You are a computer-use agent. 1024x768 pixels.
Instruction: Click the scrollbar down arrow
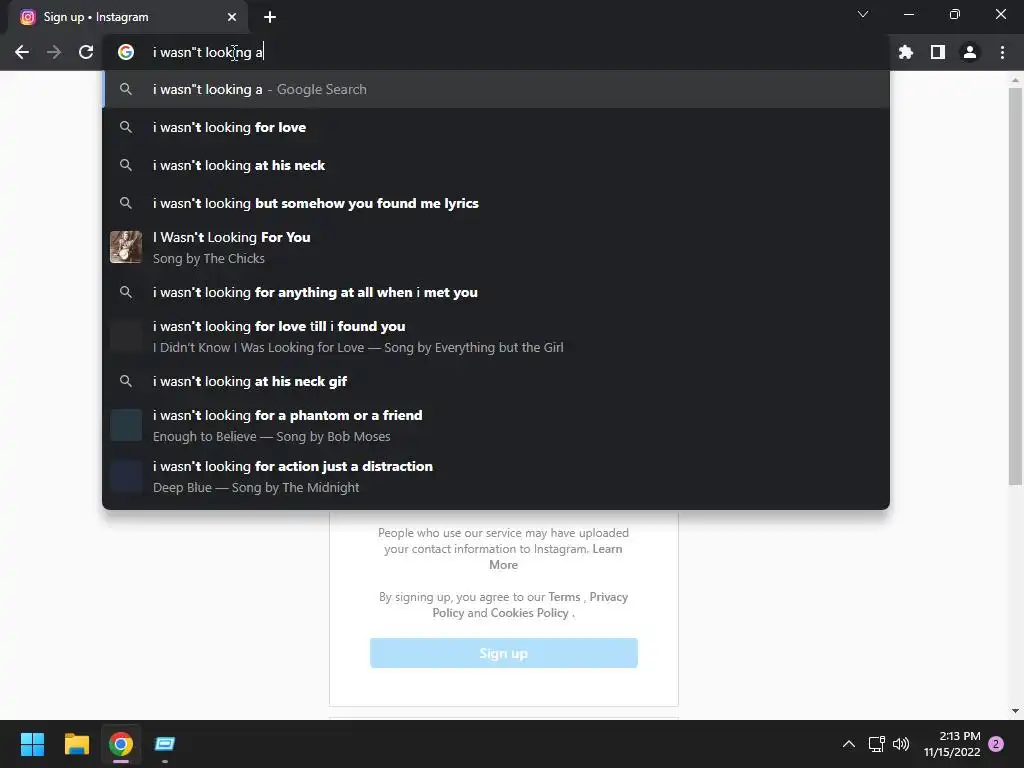(x=1015, y=711)
